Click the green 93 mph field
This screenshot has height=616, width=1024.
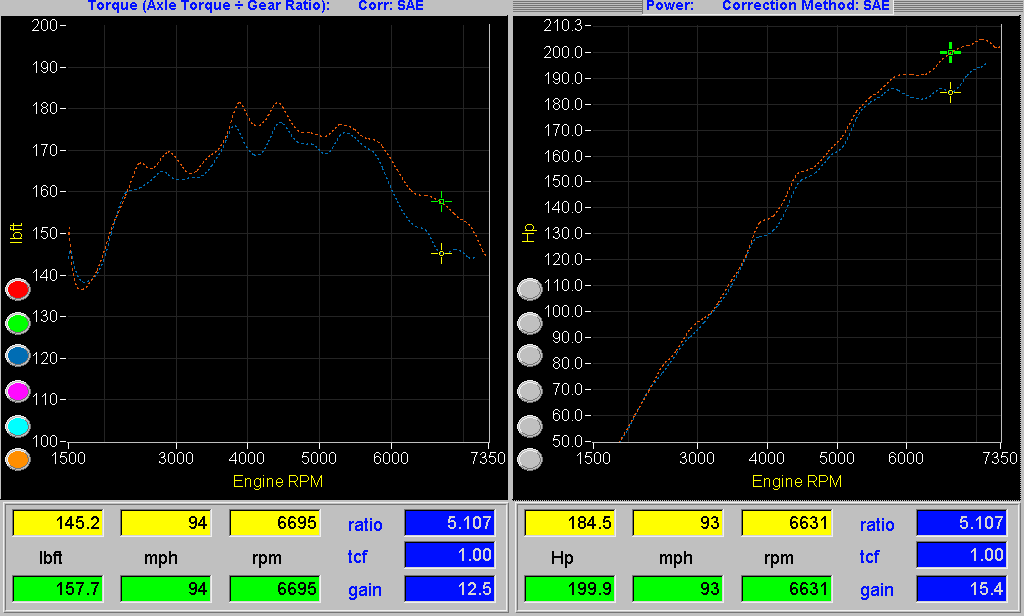[x=679, y=589]
